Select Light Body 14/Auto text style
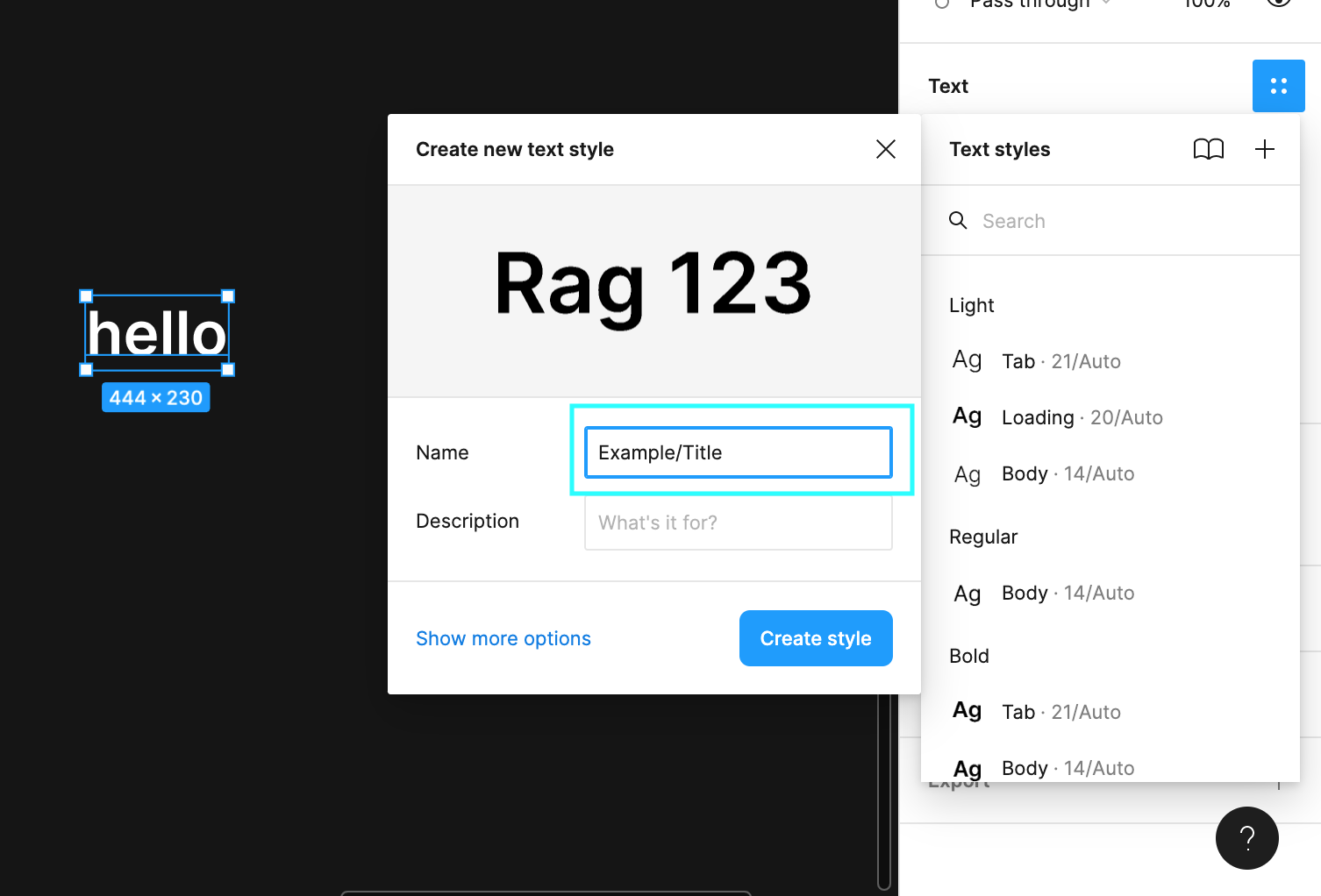The image size is (1321, 896). tap(1110, 473)
